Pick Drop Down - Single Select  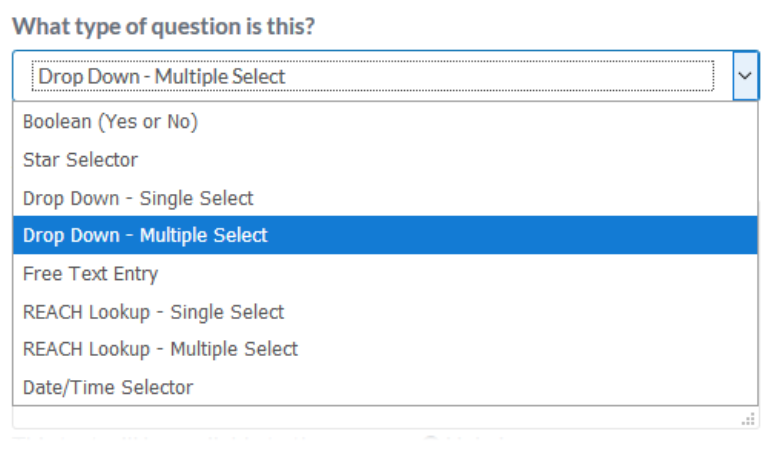(x=138, y=198)
